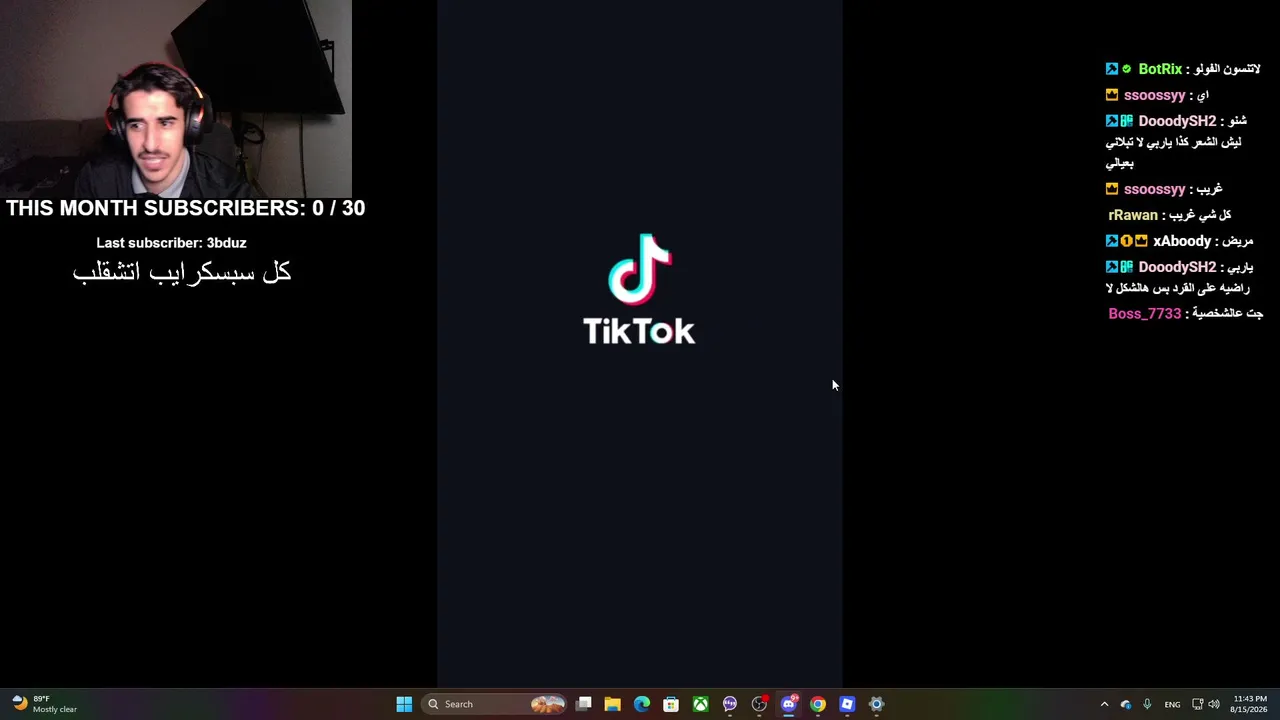
Task: Open the purple chat bubble taskbar app
Action: click(730, 704)
